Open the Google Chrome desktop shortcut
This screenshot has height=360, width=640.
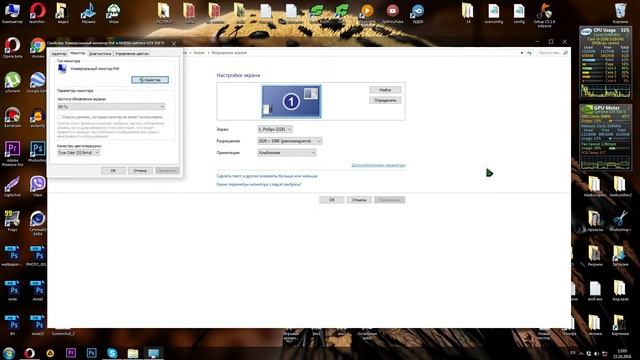coord(38,48)
